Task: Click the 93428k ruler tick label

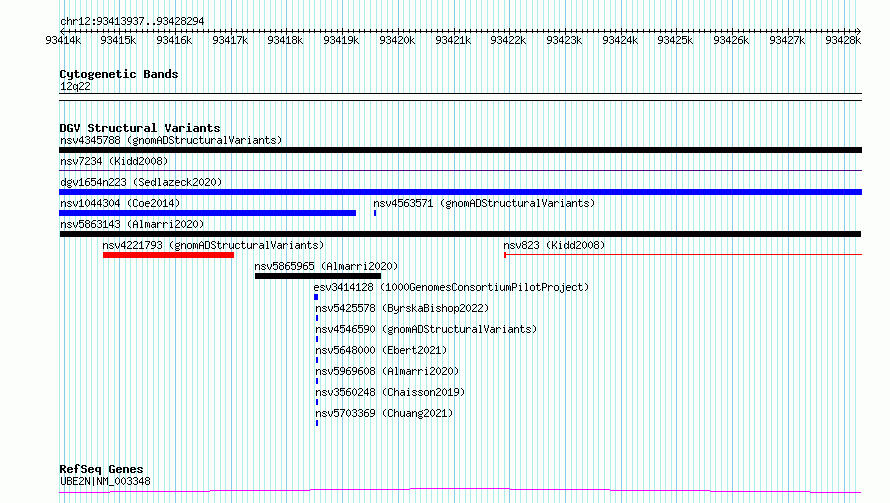Action: 843,41
